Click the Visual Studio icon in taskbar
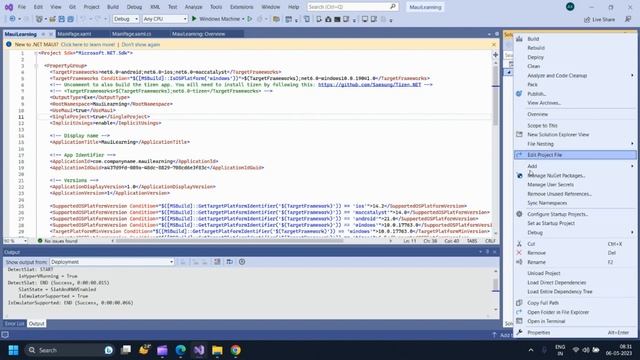This screenshot has height=360, width=640. pos(199,350)
